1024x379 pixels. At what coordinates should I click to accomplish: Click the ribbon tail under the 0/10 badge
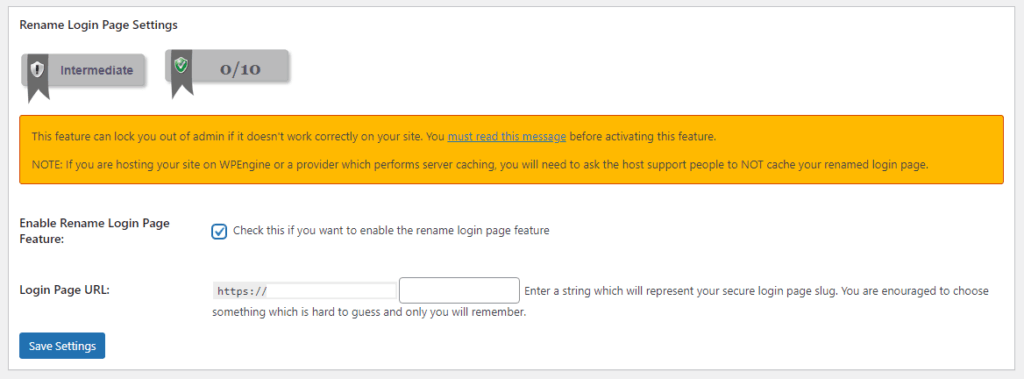182,88
